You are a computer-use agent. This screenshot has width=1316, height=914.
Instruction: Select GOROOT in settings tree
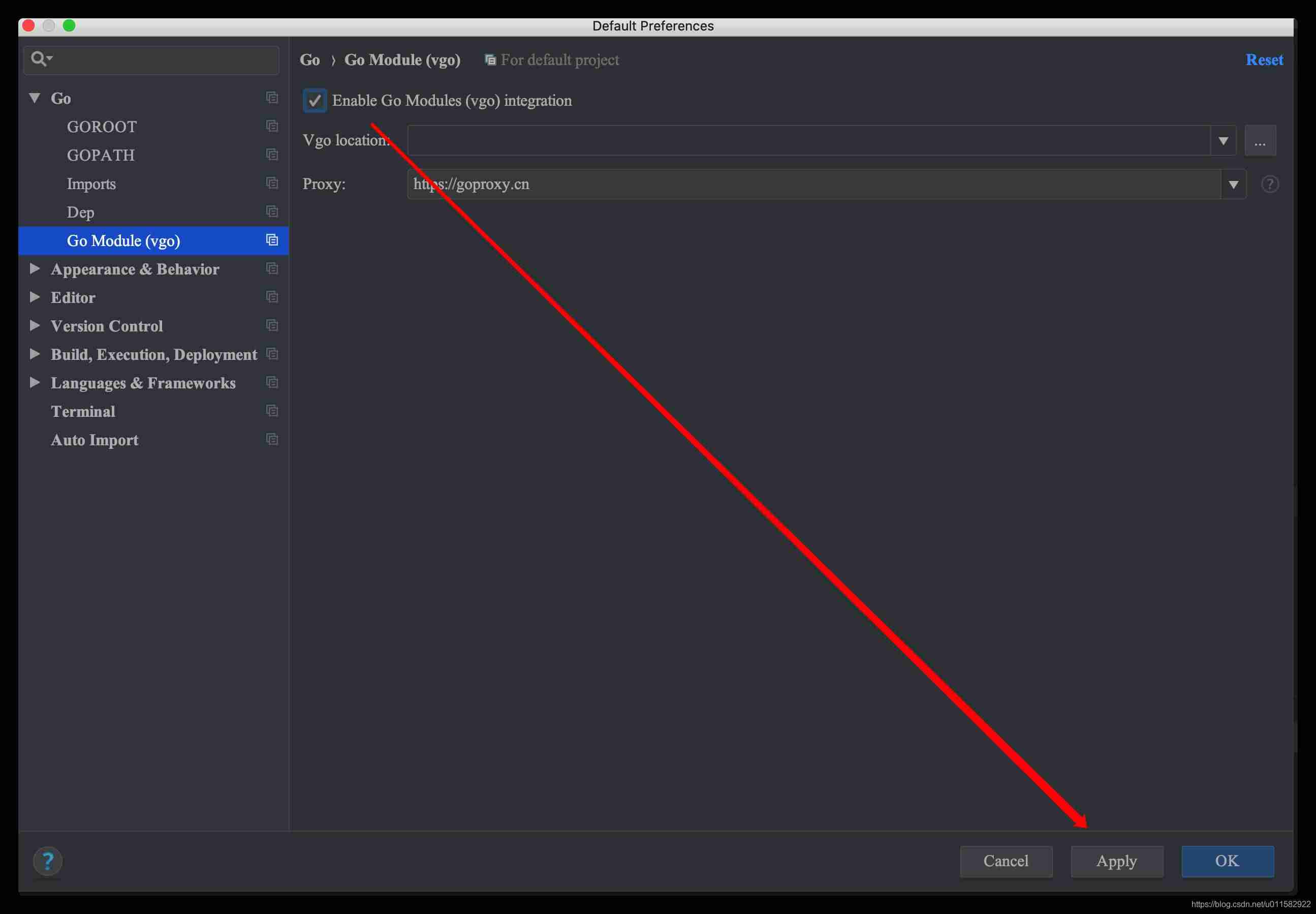pos(102,127)
